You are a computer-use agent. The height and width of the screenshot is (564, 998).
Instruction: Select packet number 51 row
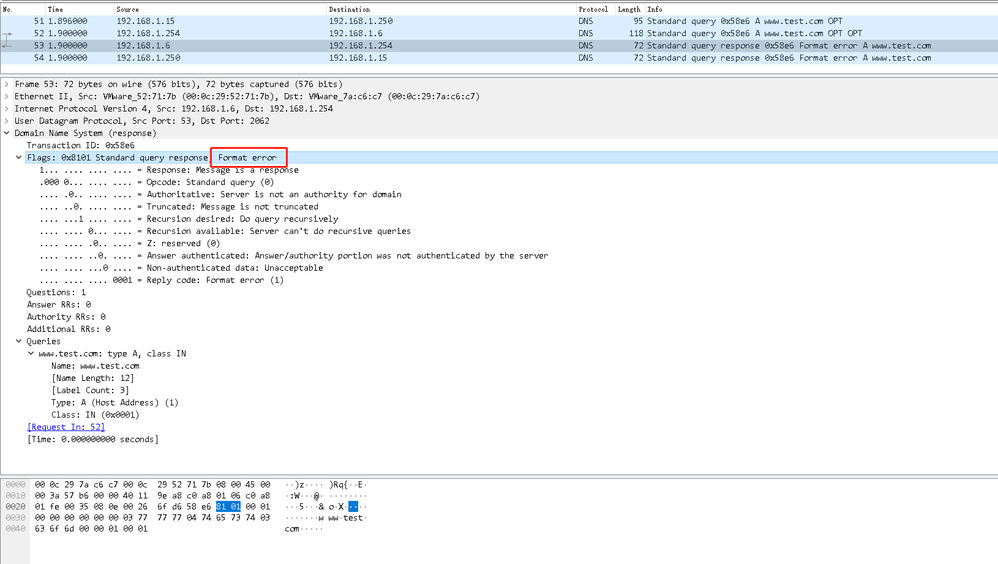coord(499,21)
